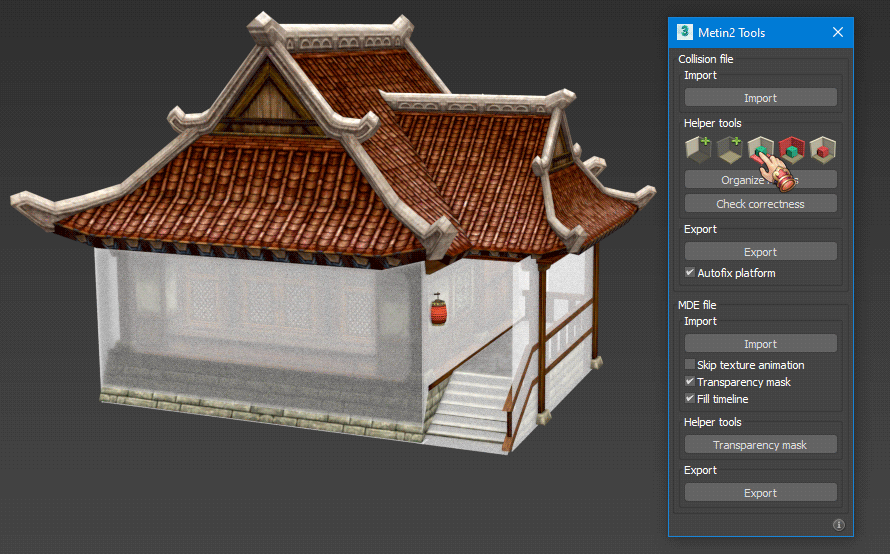
Task: Click the Transparency mask helper tool button
Action: coord(761,444)
